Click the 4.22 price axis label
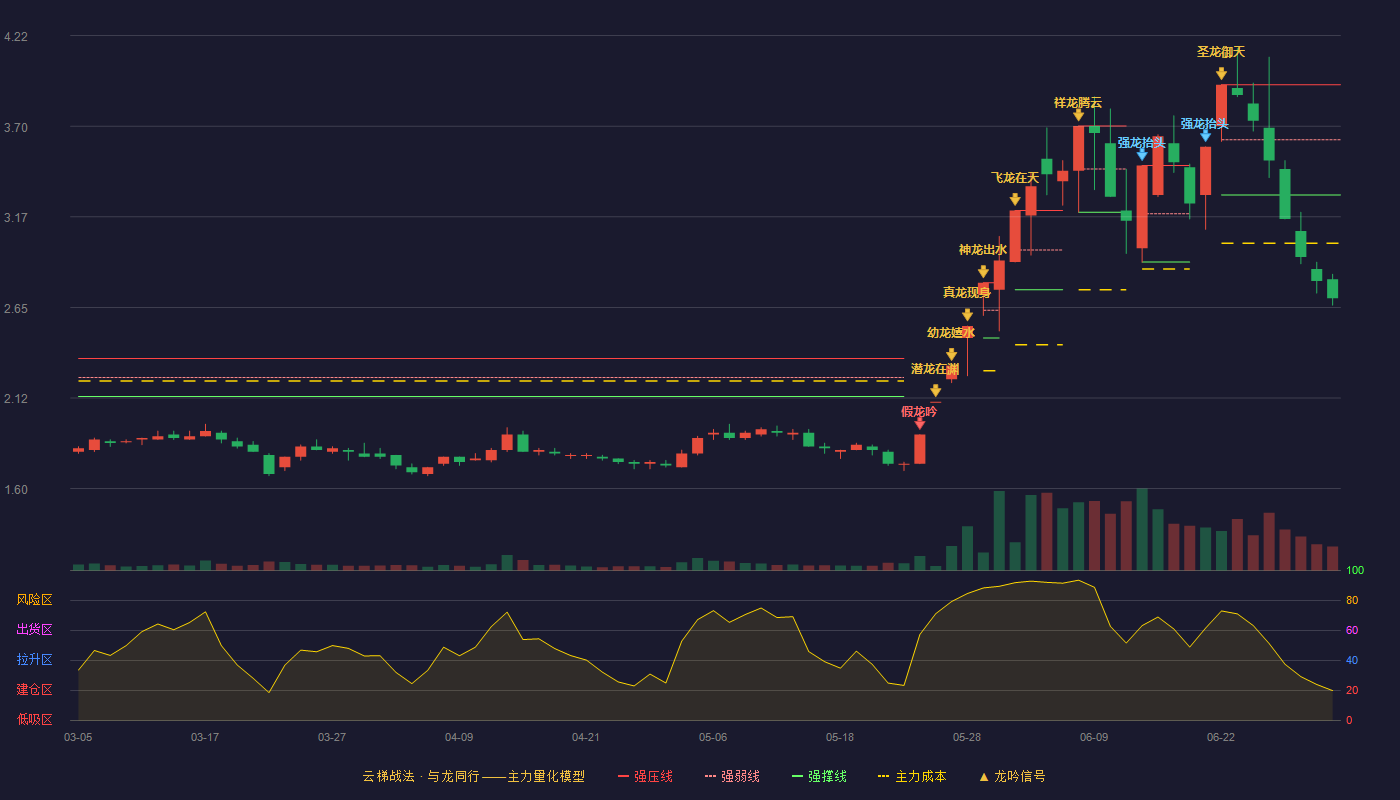This screenshot has width=1400, height=800. tap(16, 37)
